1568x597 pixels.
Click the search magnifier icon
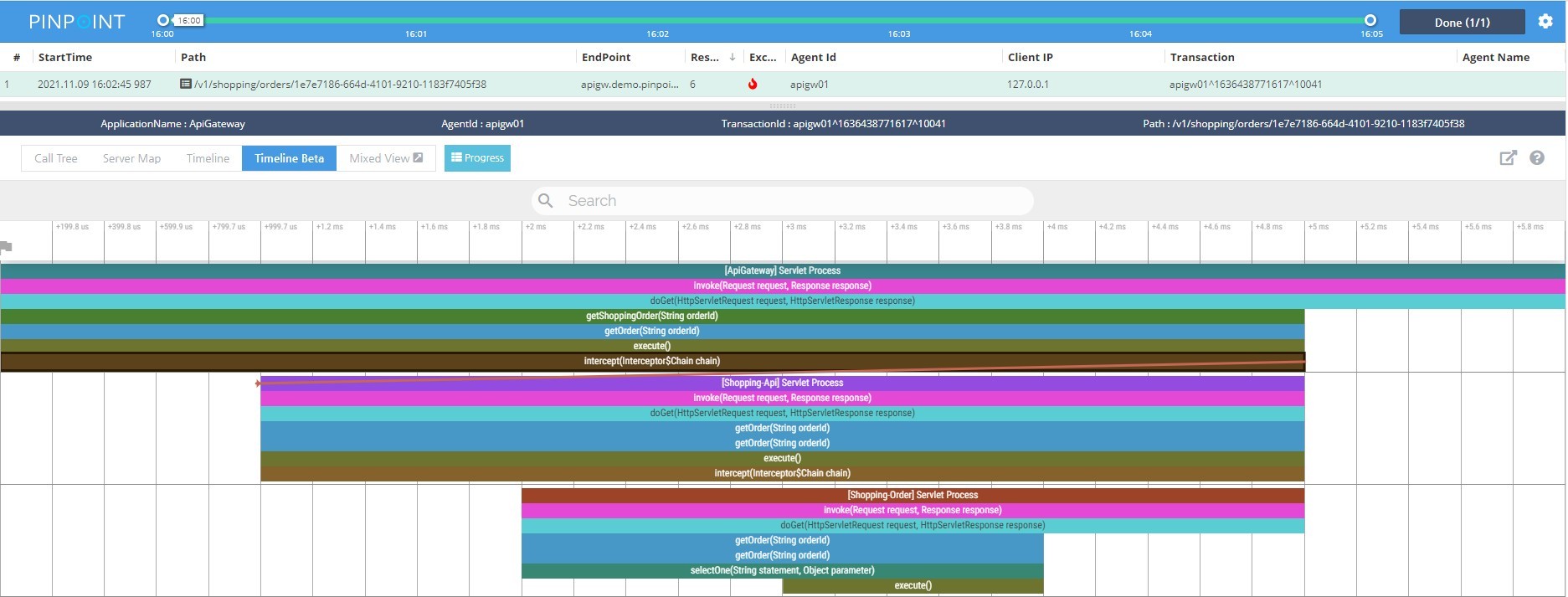click(546, 201)
